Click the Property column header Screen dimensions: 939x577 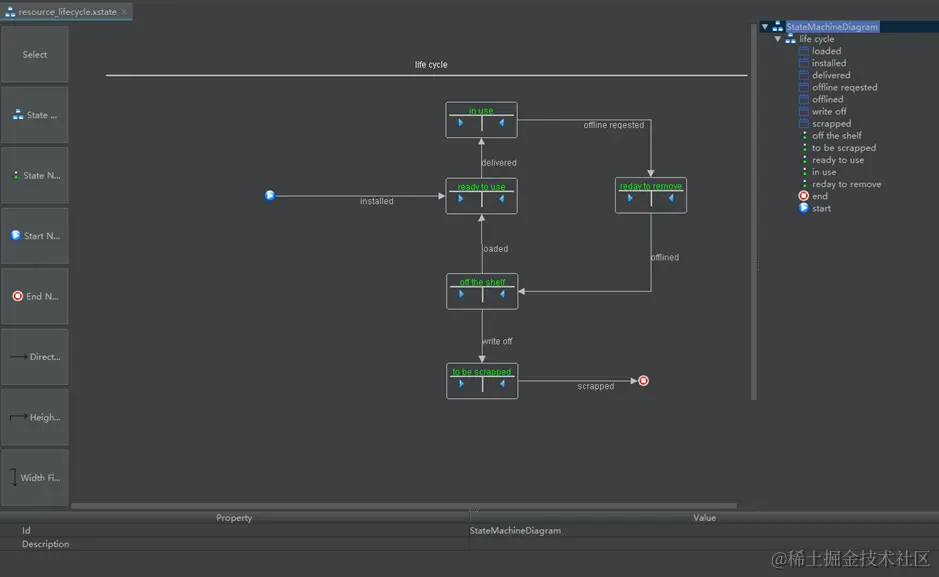[234, 518]
